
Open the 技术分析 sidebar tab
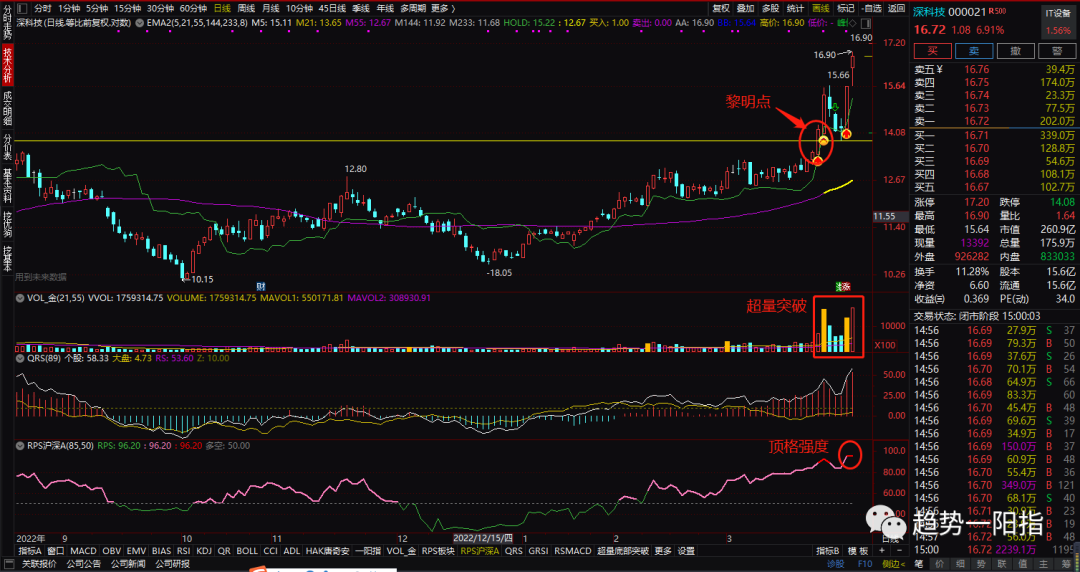click(8, 65)
